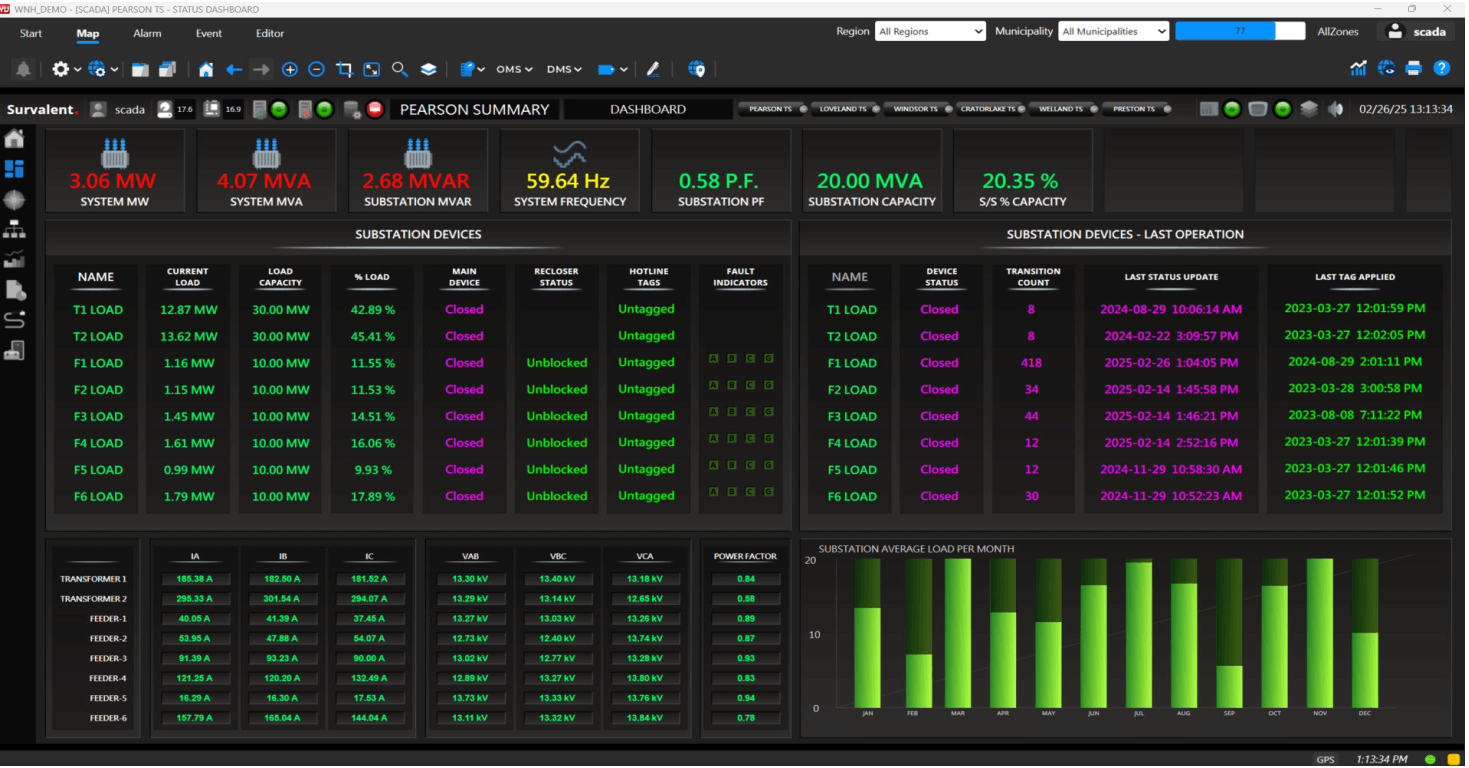Image resolution: width=1469 pixels, height=768 pixels.
Task: Click the alarm bell icon
Action: (23, 70)
